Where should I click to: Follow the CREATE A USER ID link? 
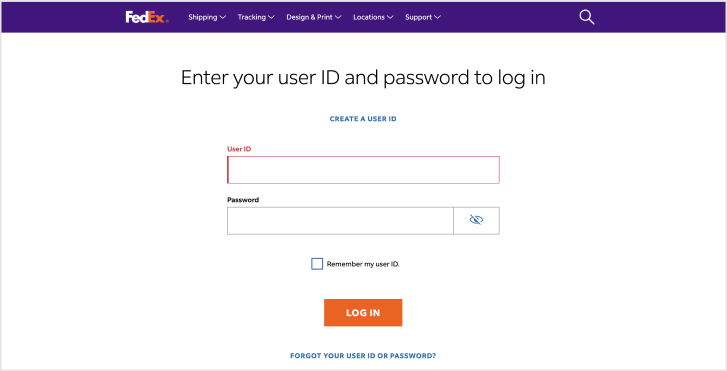click(x=363, y=119)
